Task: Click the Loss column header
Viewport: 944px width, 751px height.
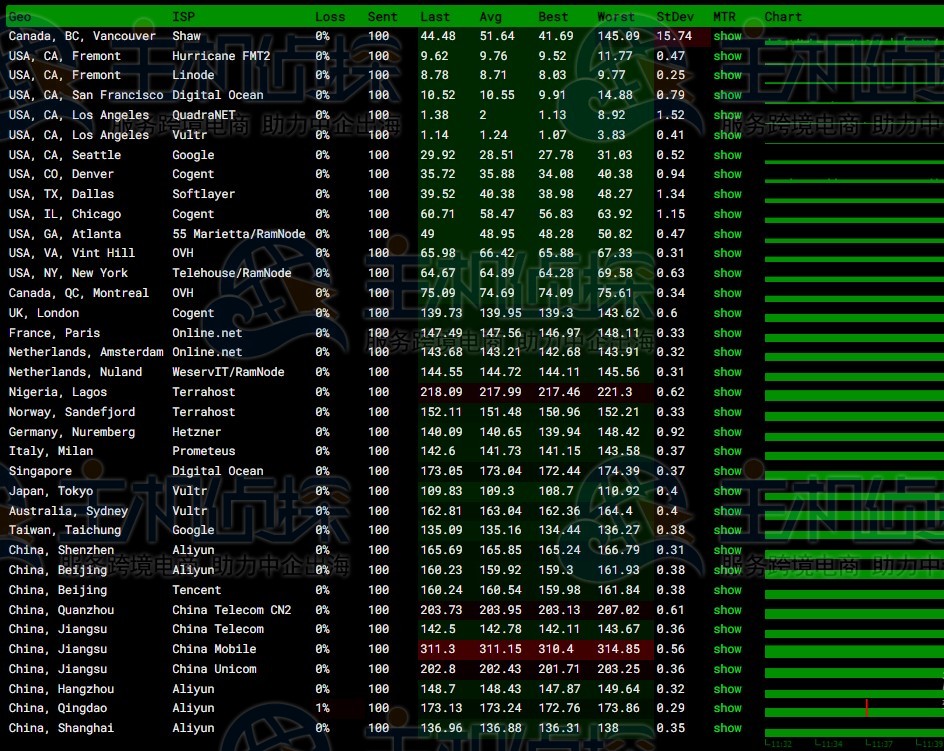Action: (330, 17)
